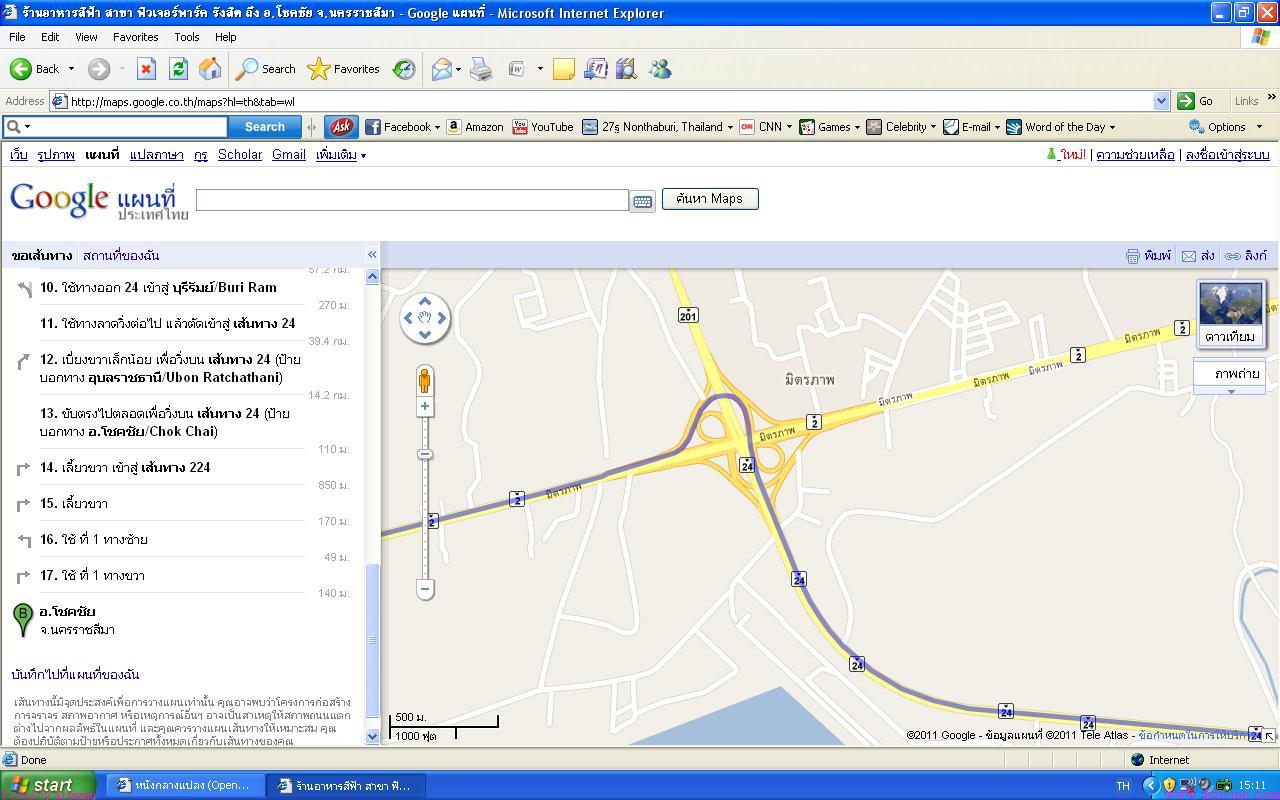Click the ความช่วยเหลือ help link

point(1135,155)
